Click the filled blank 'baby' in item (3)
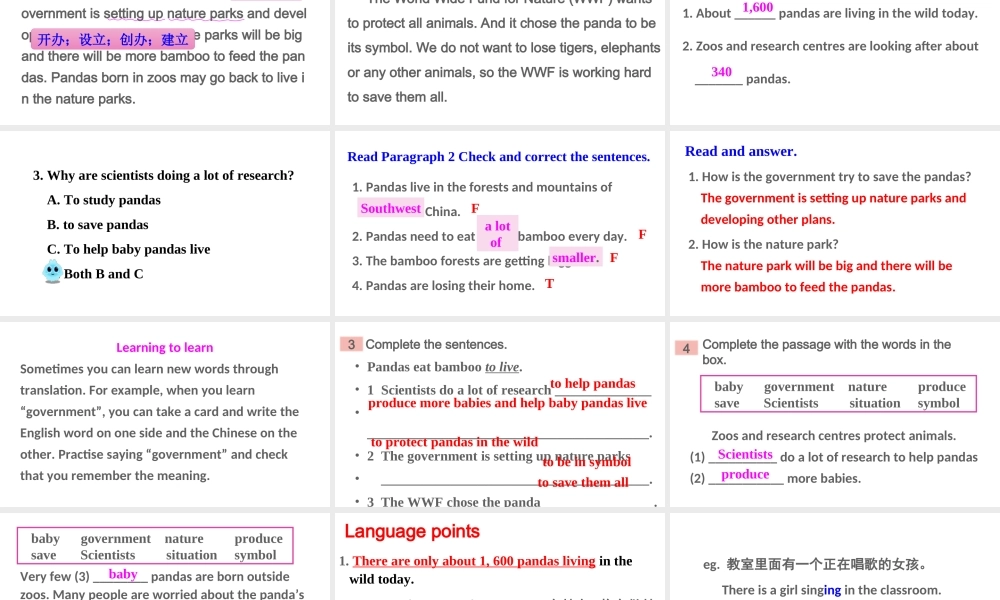Screen dimensions: 1000x600 pos(122,574)
